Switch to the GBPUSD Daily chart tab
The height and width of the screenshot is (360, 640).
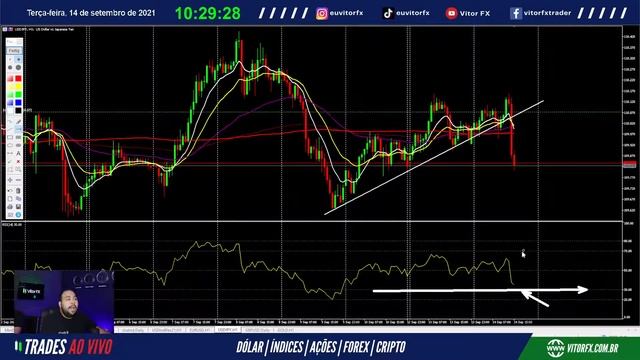pyautogui.click(x=258, y=329)
